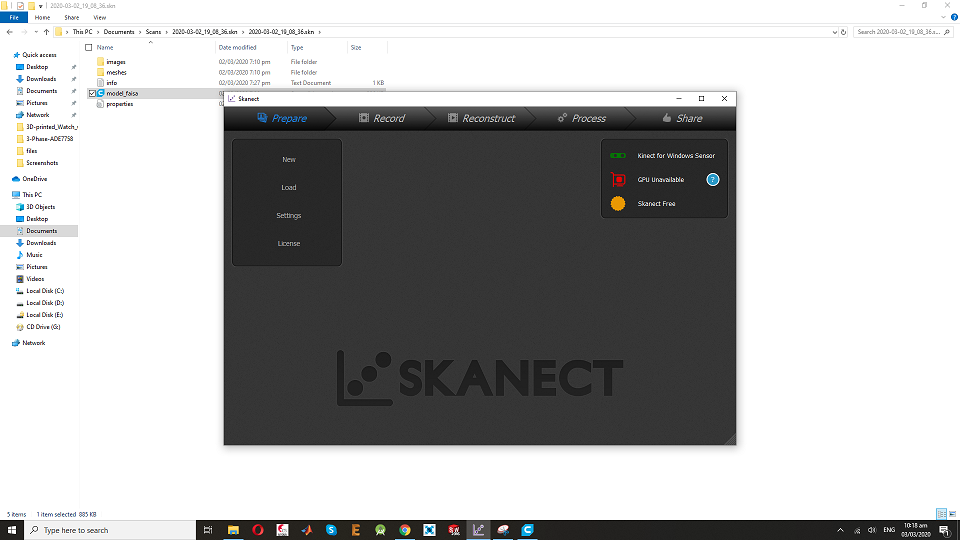This screenshot has width=960, height=540.
Task: Toggle the select-all checkbox beside Name
Action: point(89,47)
